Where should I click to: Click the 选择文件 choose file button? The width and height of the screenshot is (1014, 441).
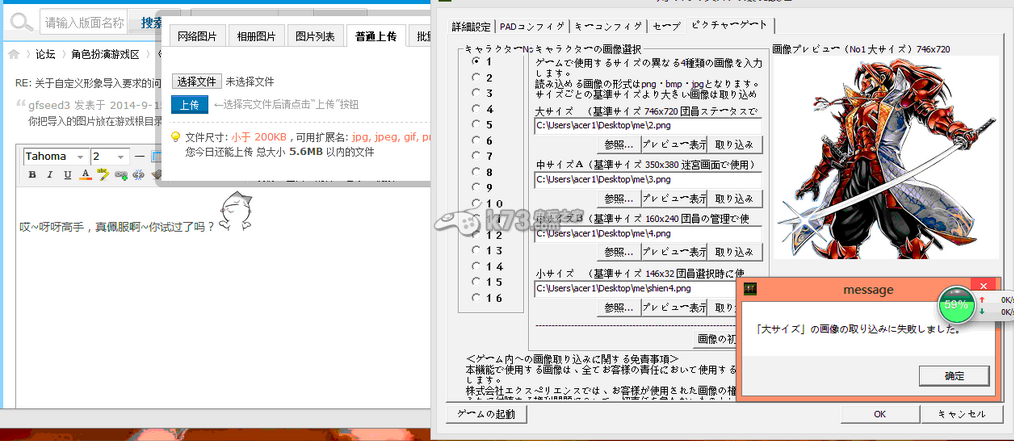point(195,81)
